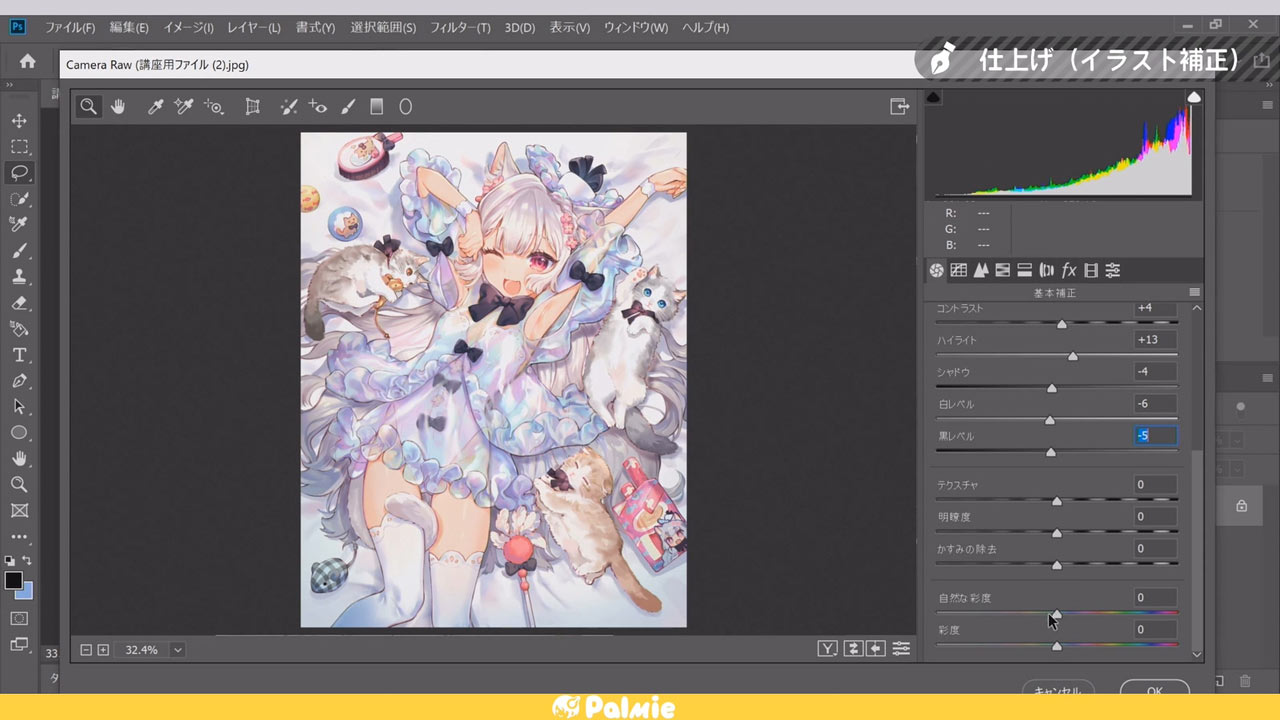Toggle shadow clipping warning on histogram
The image size is (1280, 720).
click(933, 97)
